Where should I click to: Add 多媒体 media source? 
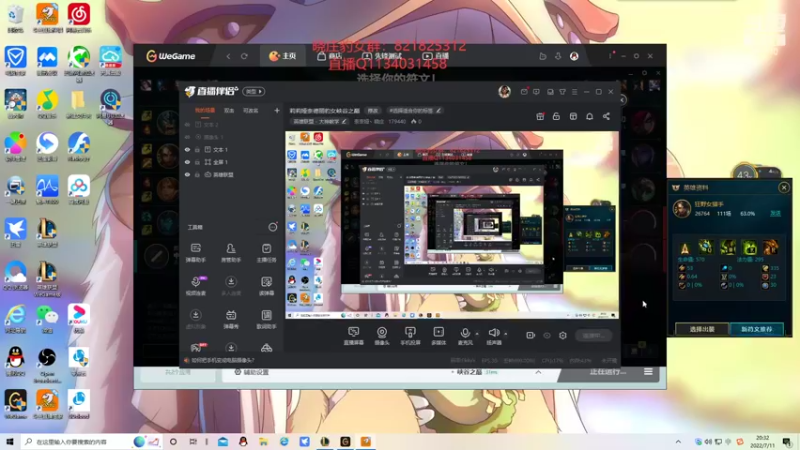click(x=438, y=336)
